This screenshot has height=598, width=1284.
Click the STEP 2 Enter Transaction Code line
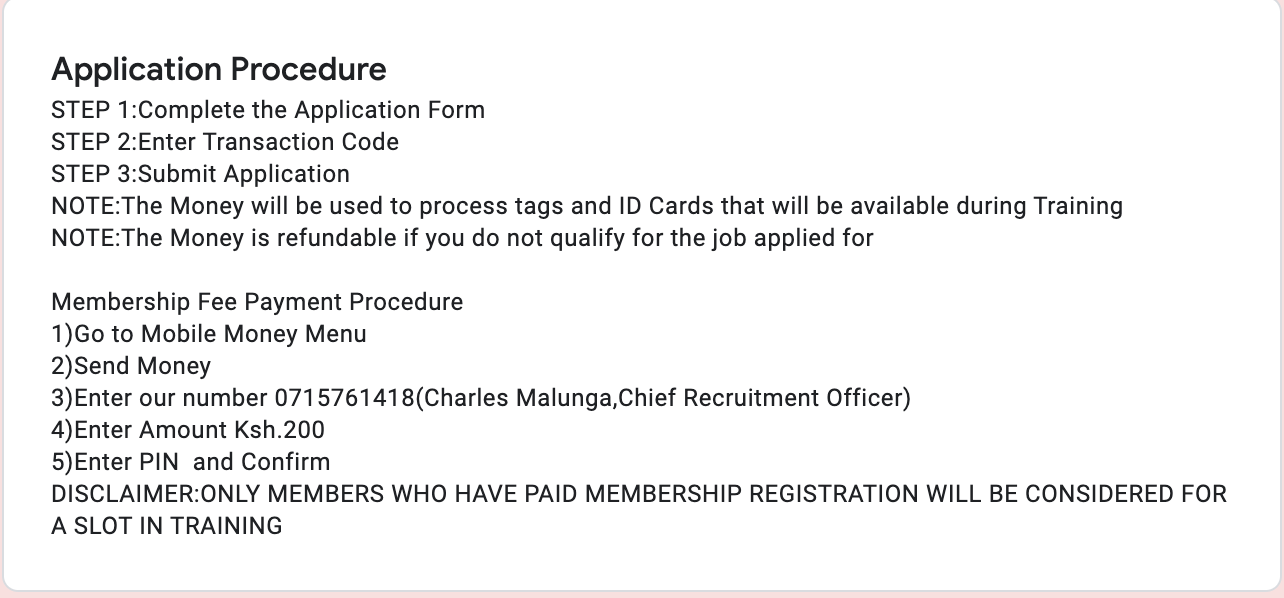pyautogui.click(x=224, y=142)
